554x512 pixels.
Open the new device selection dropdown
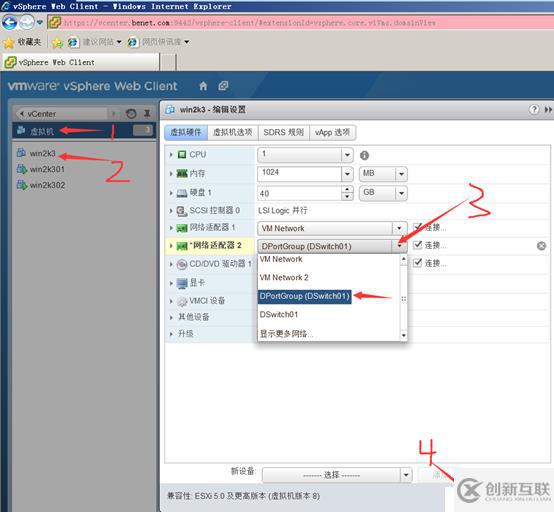(337, 475)
